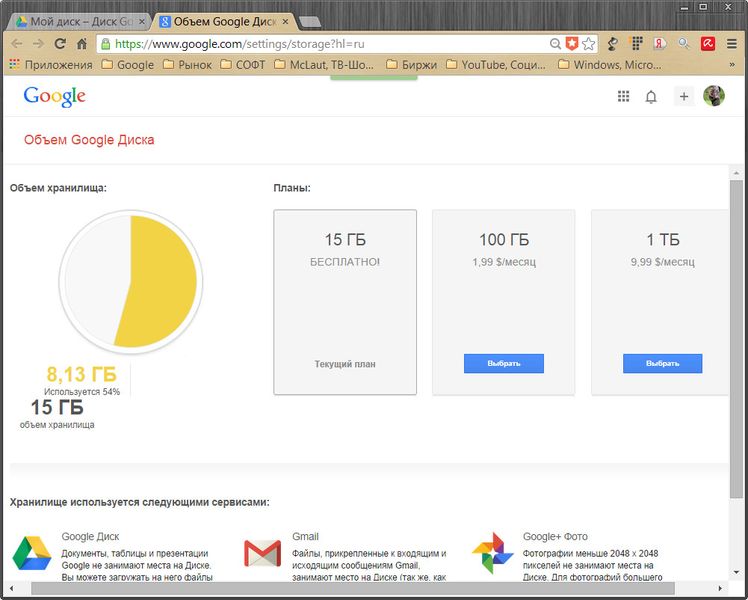Open the browser home page icon
Viewport: 748px width, 600px height.
pyautogui.click(x=82, y=44)
